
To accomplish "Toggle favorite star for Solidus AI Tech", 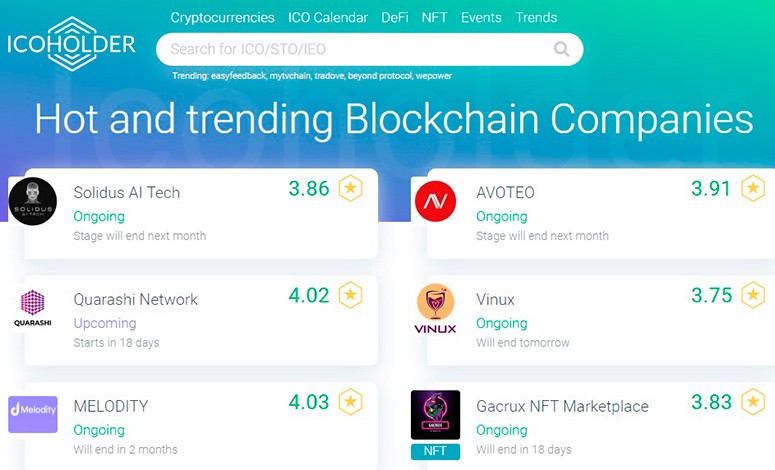I will tap(350, 188).
